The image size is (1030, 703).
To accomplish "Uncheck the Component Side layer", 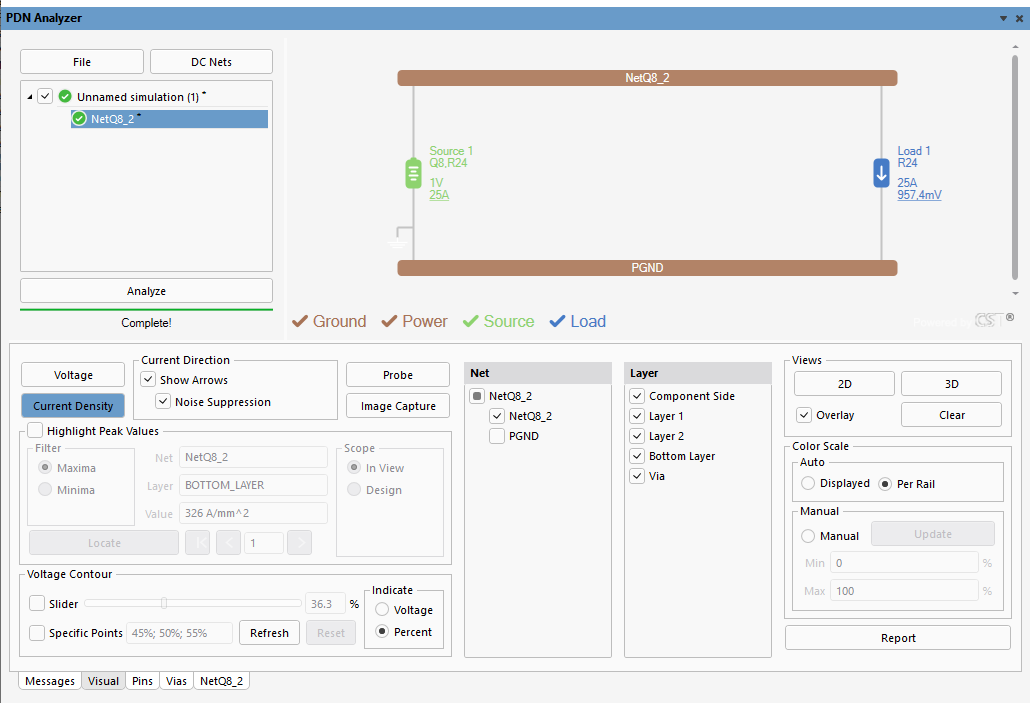I will coord(637,396).
